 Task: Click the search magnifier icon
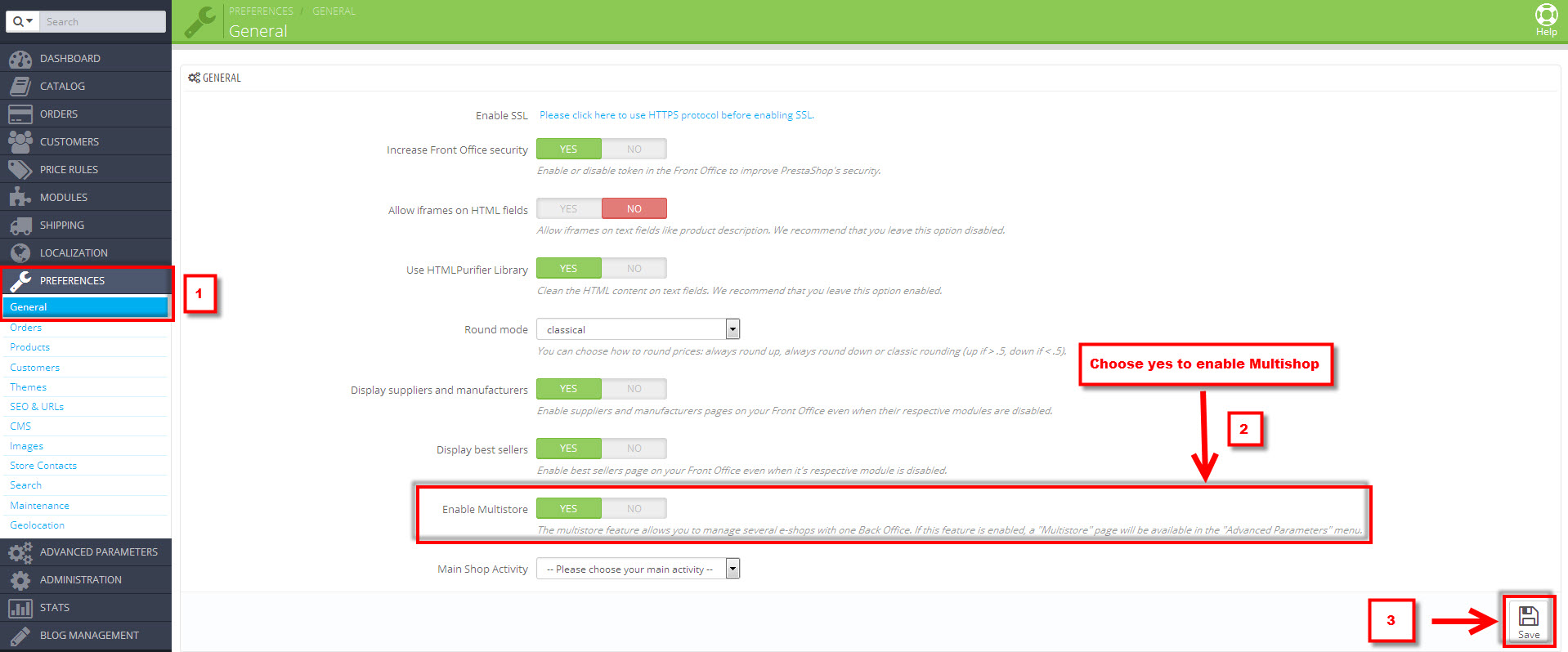coord(18,21)
